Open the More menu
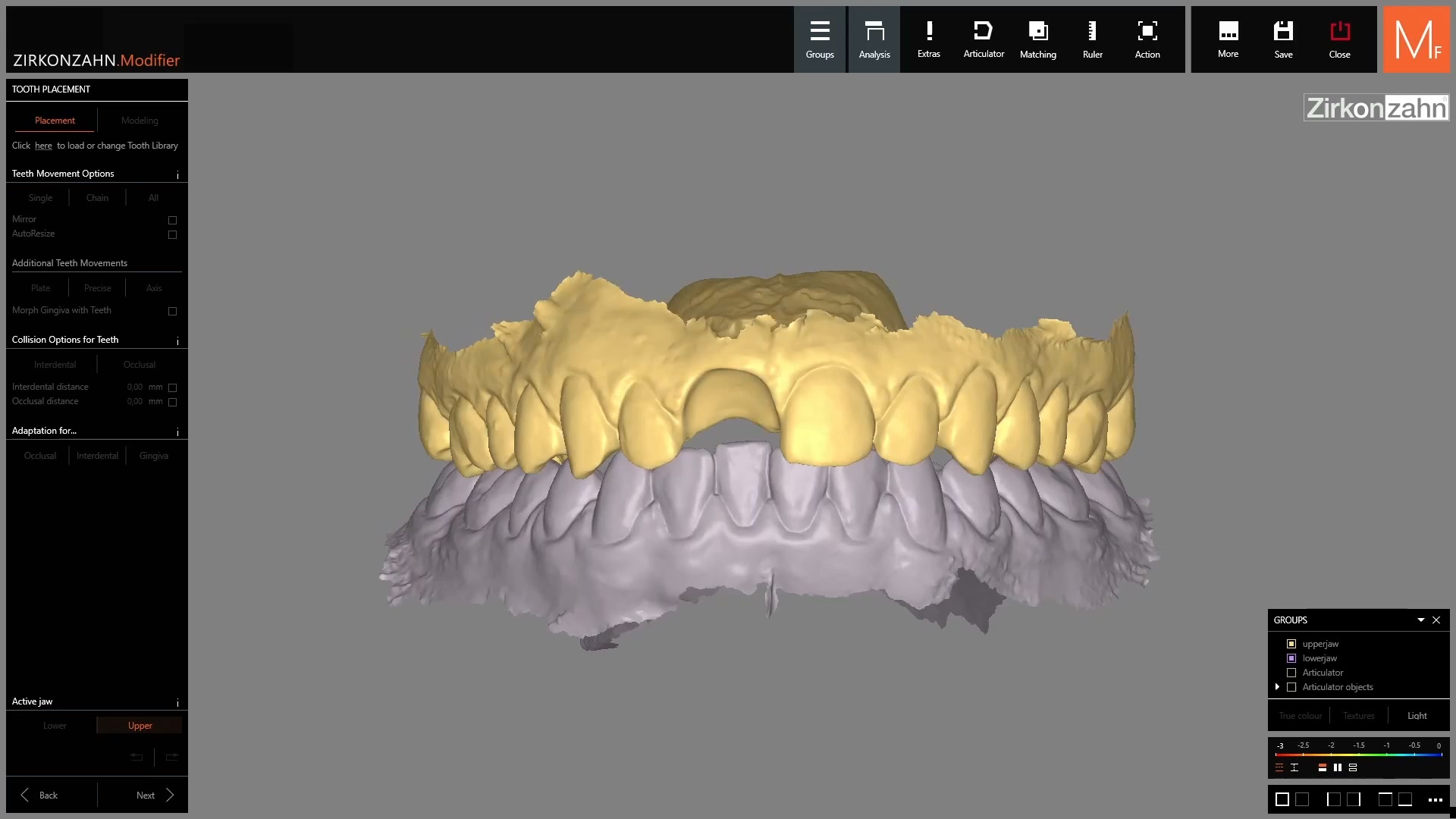1456x819 pixels. click(1228, 39)
